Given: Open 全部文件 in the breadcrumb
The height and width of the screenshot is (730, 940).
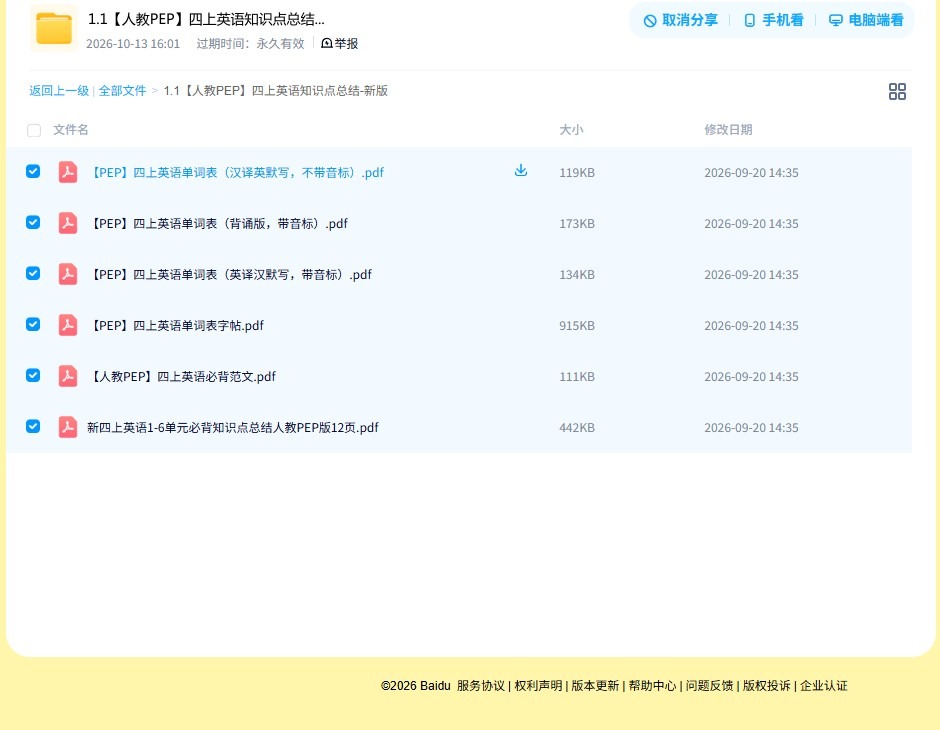Looking at the screenshot, I should pyautogui.click(x=122, y=91).
